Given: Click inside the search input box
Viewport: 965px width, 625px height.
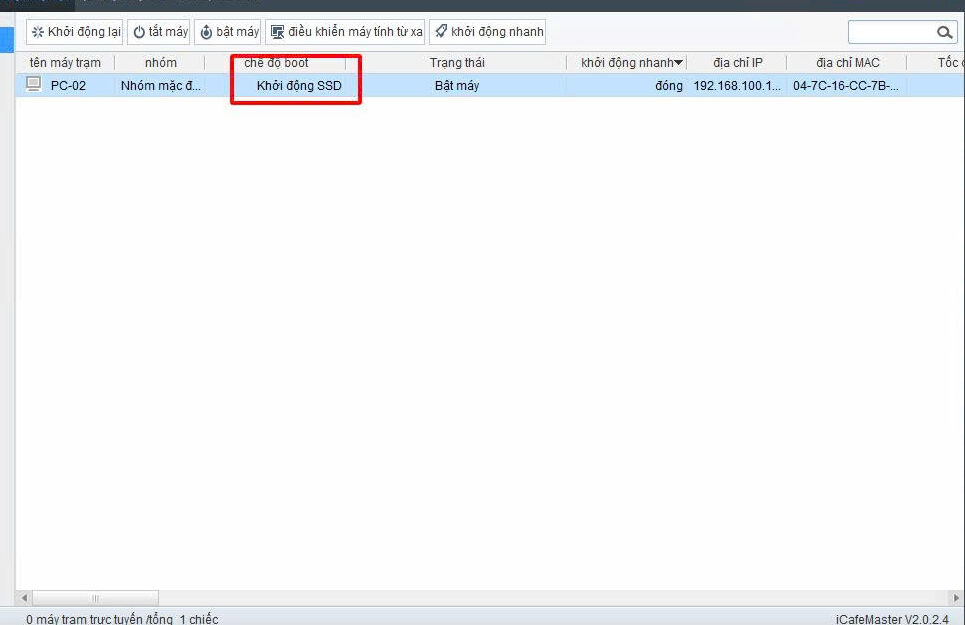Looking at the screenshot, I should [890, 33].
